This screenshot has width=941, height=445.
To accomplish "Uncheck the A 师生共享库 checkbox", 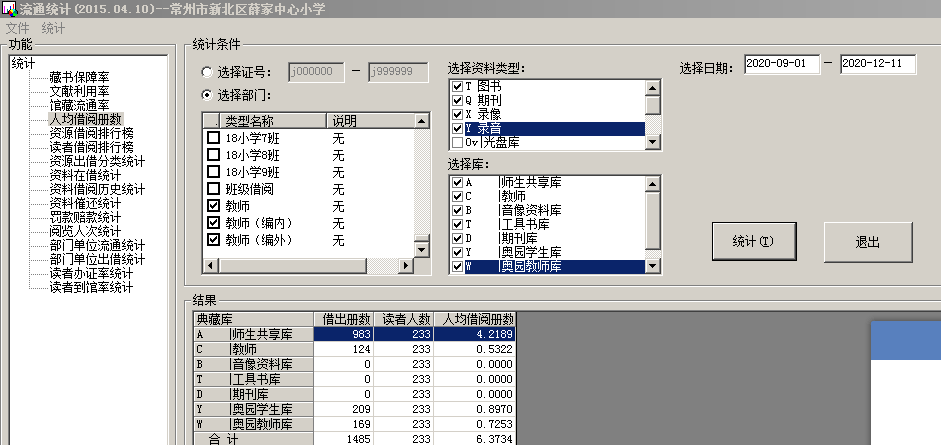I will pyautogui.click(x=457, y=182).
